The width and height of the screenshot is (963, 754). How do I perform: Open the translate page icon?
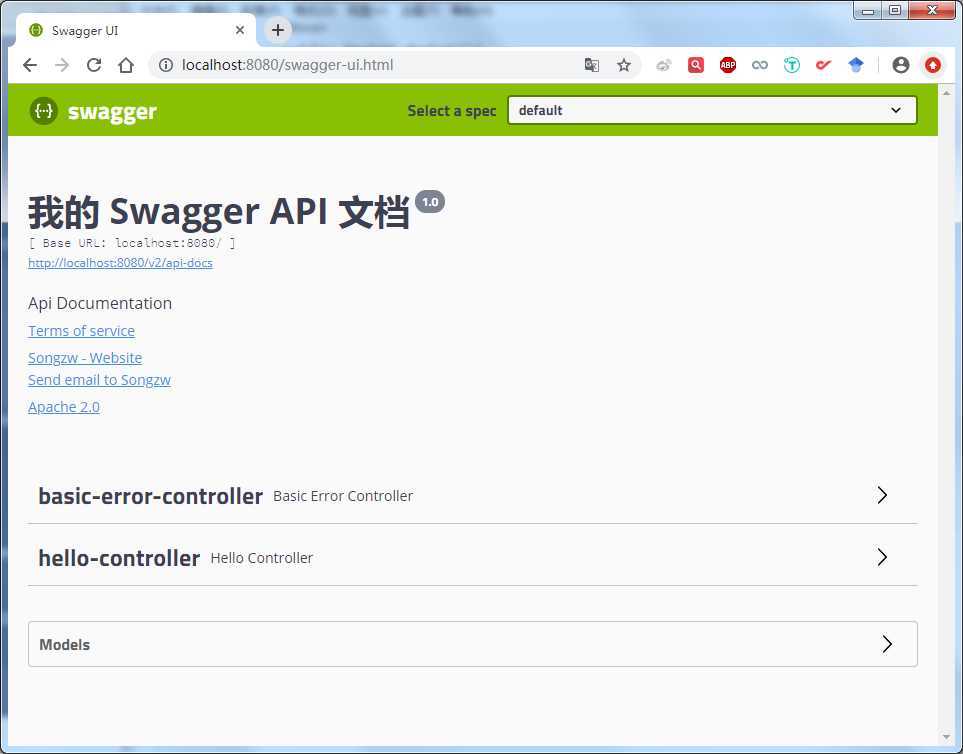[x=591, y=65]
